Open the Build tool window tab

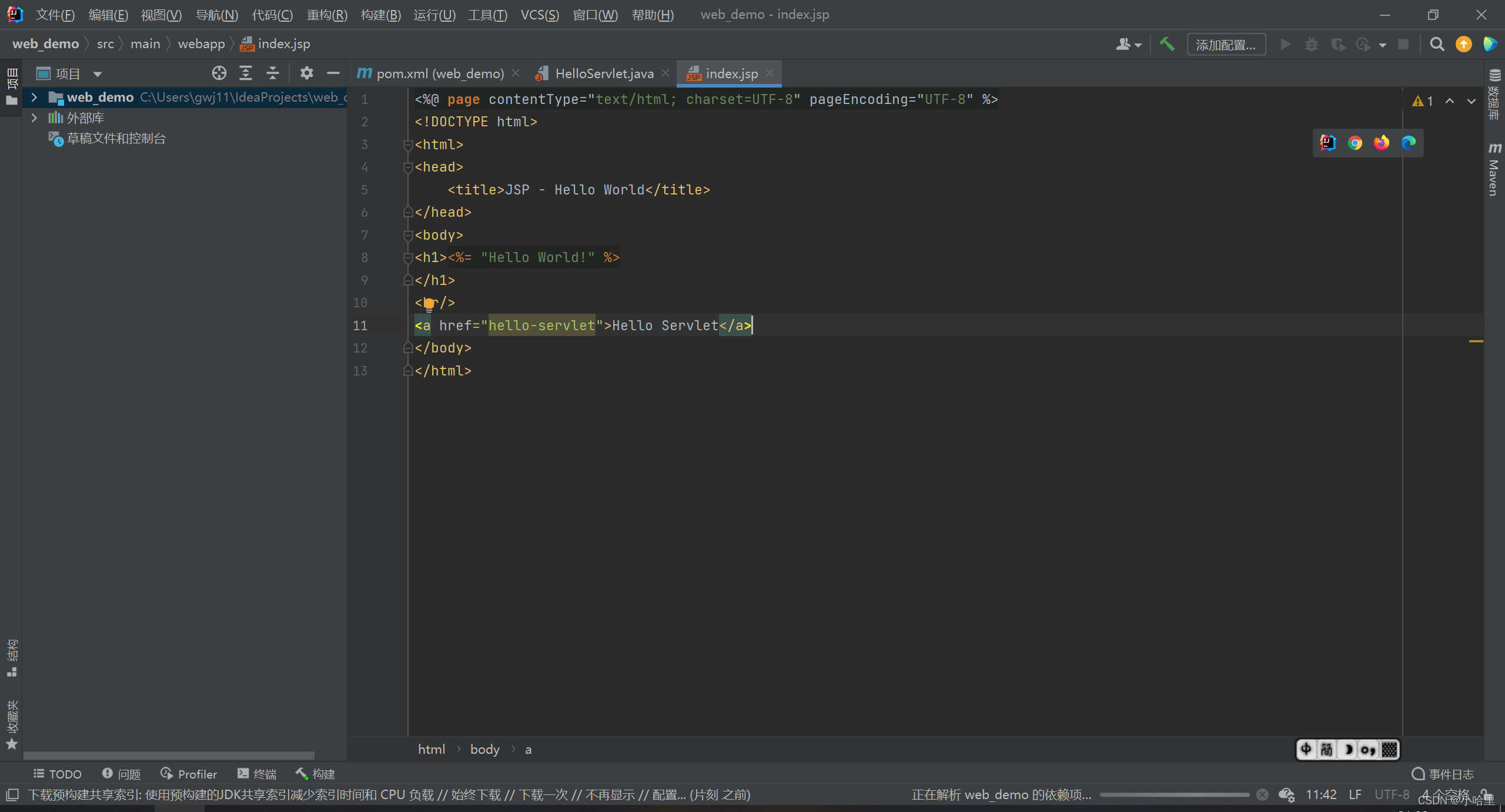point(315,774)
